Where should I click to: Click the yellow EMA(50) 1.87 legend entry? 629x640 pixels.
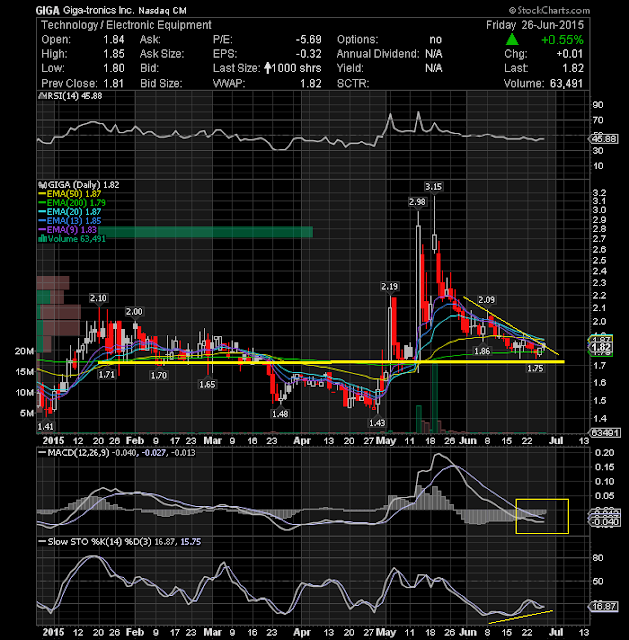(69, 194)
